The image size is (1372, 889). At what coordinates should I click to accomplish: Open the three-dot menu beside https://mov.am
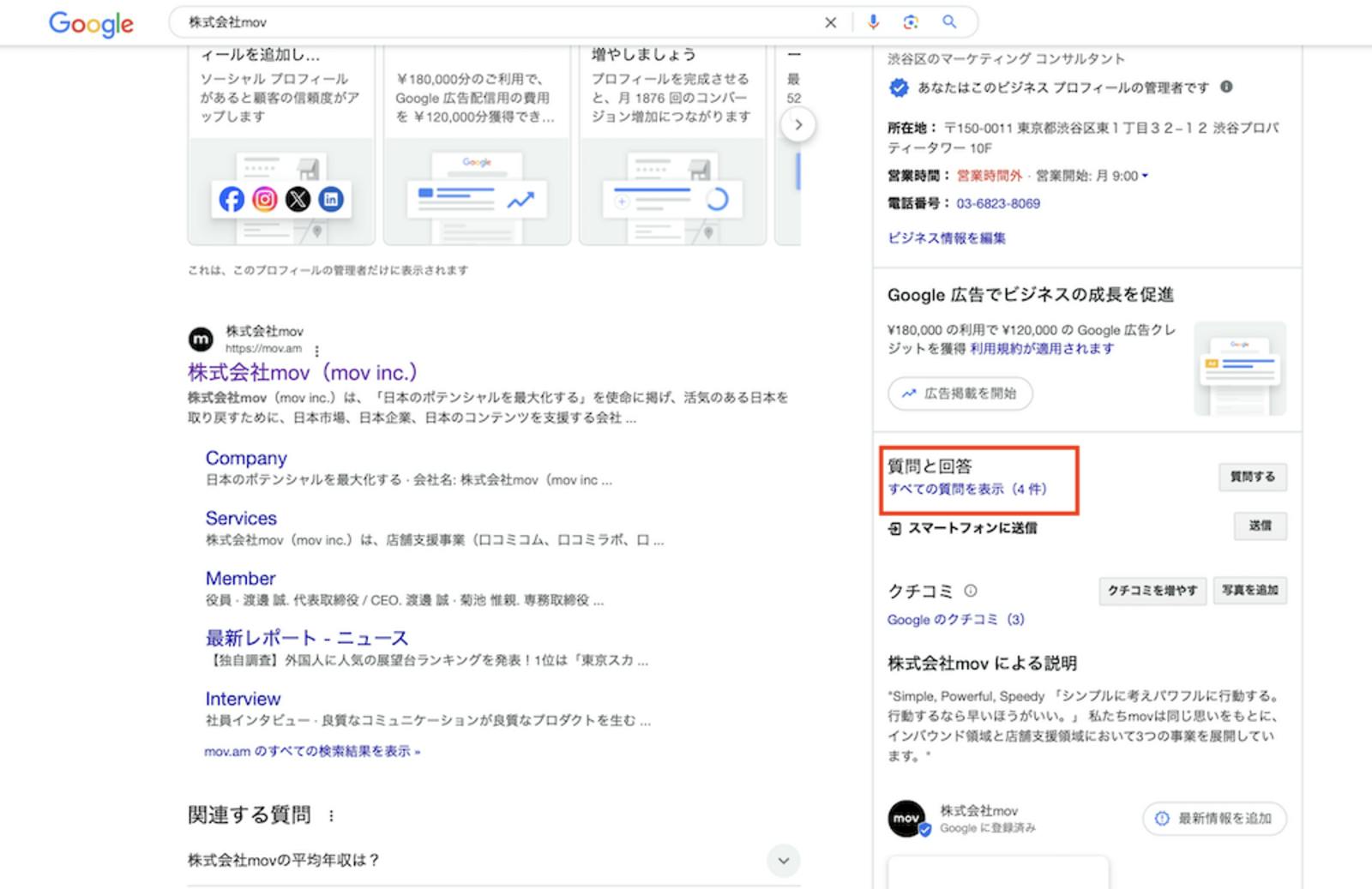(316, 351)
